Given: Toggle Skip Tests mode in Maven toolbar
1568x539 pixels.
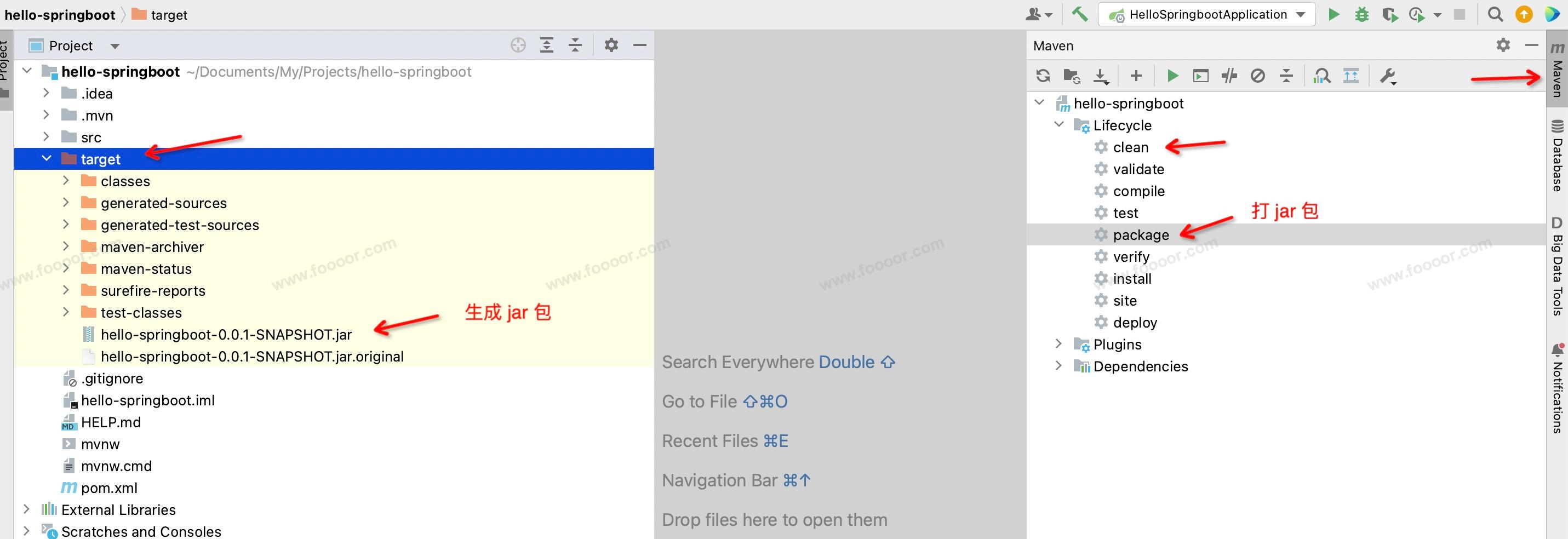Looking at the screenshot, I should (x=1257, y=76).
